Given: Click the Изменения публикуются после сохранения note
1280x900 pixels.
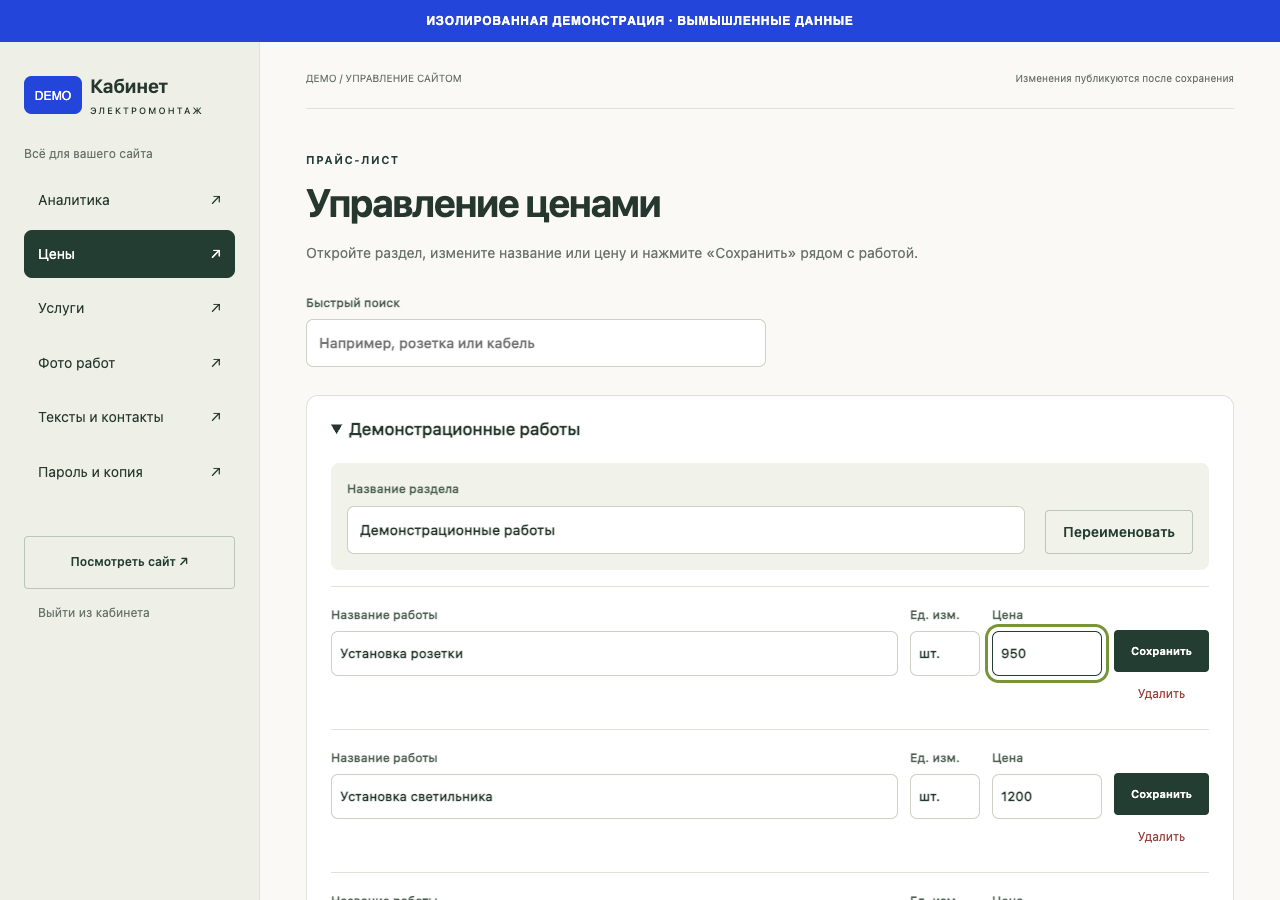Looking at the screenshot, I should click(x=1124, y=78).
